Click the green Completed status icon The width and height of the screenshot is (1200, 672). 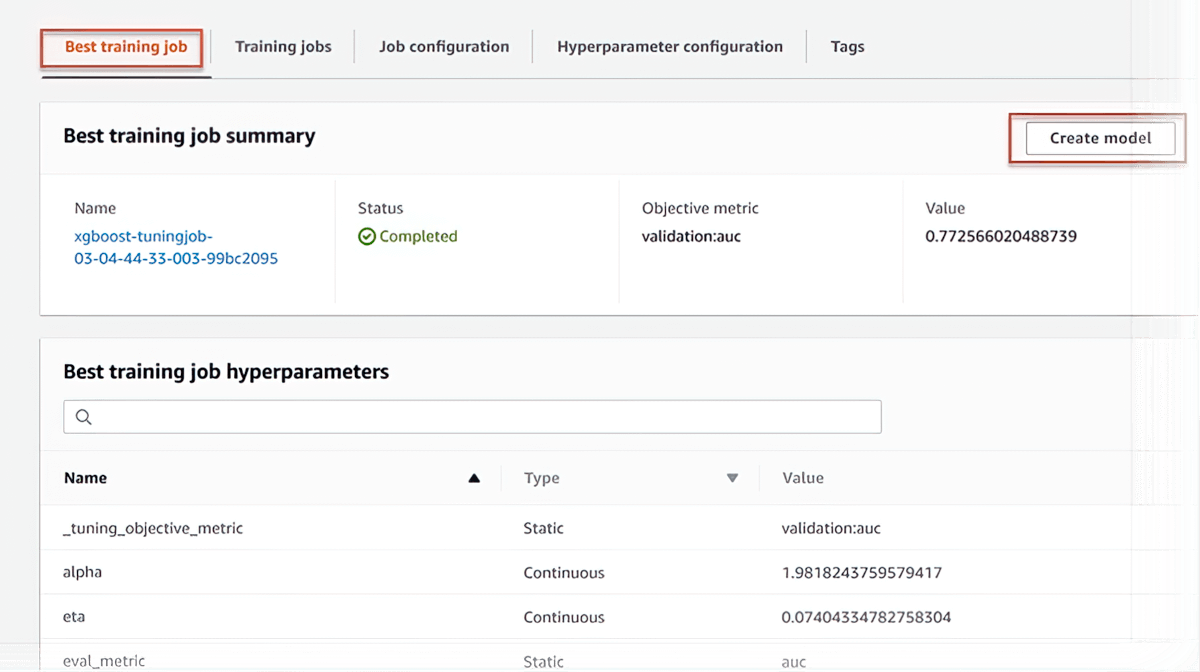(367, 237)
